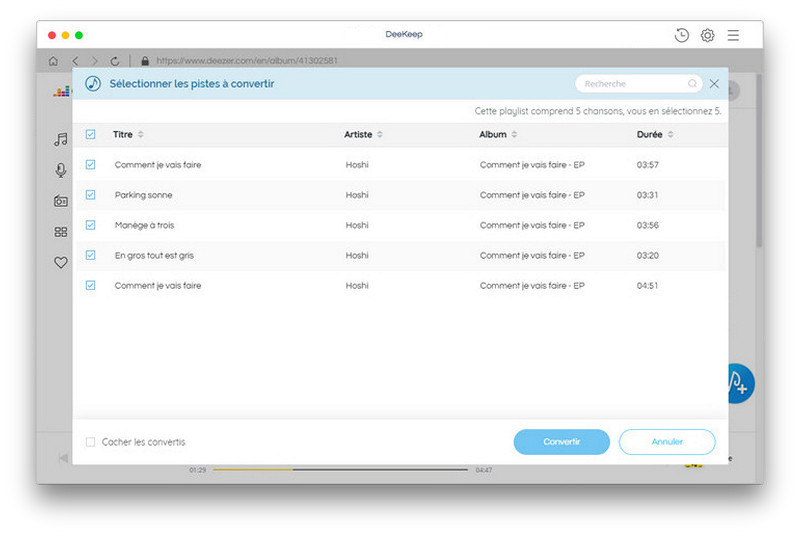800x536 pixels.
Task: Toggle the select-all tracks checkbox
Action: pyautogui.click(x=90, y=134)
